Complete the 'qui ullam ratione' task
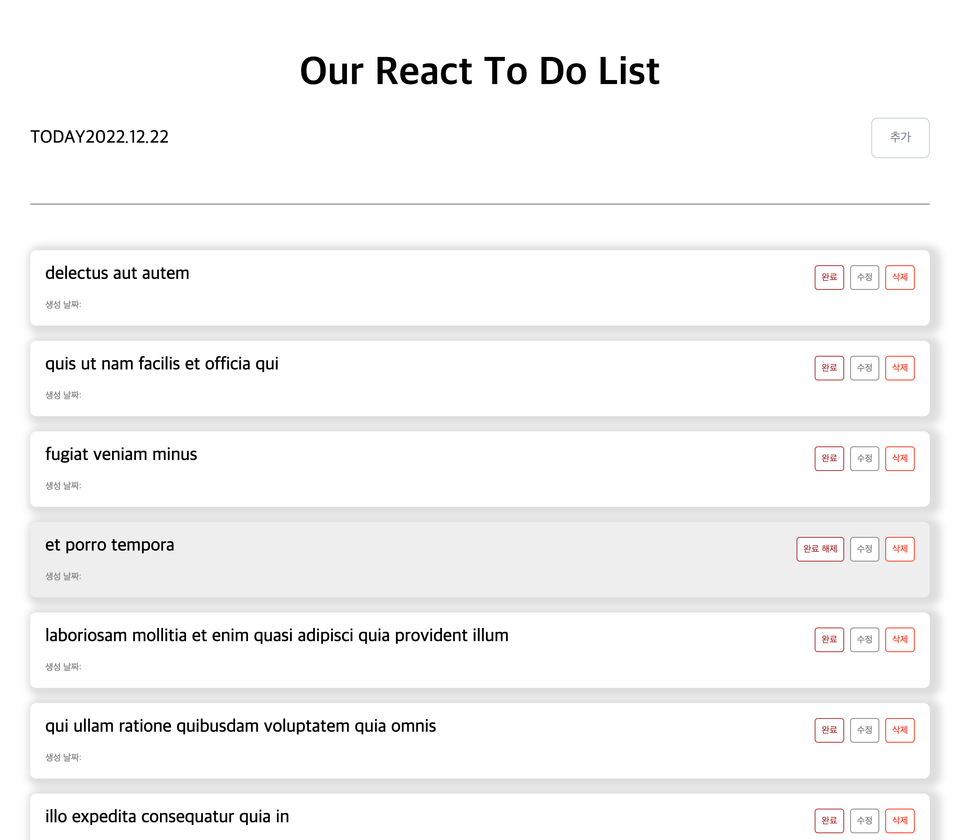The width and height of the screenshot is (960, 840). [829, 730]
